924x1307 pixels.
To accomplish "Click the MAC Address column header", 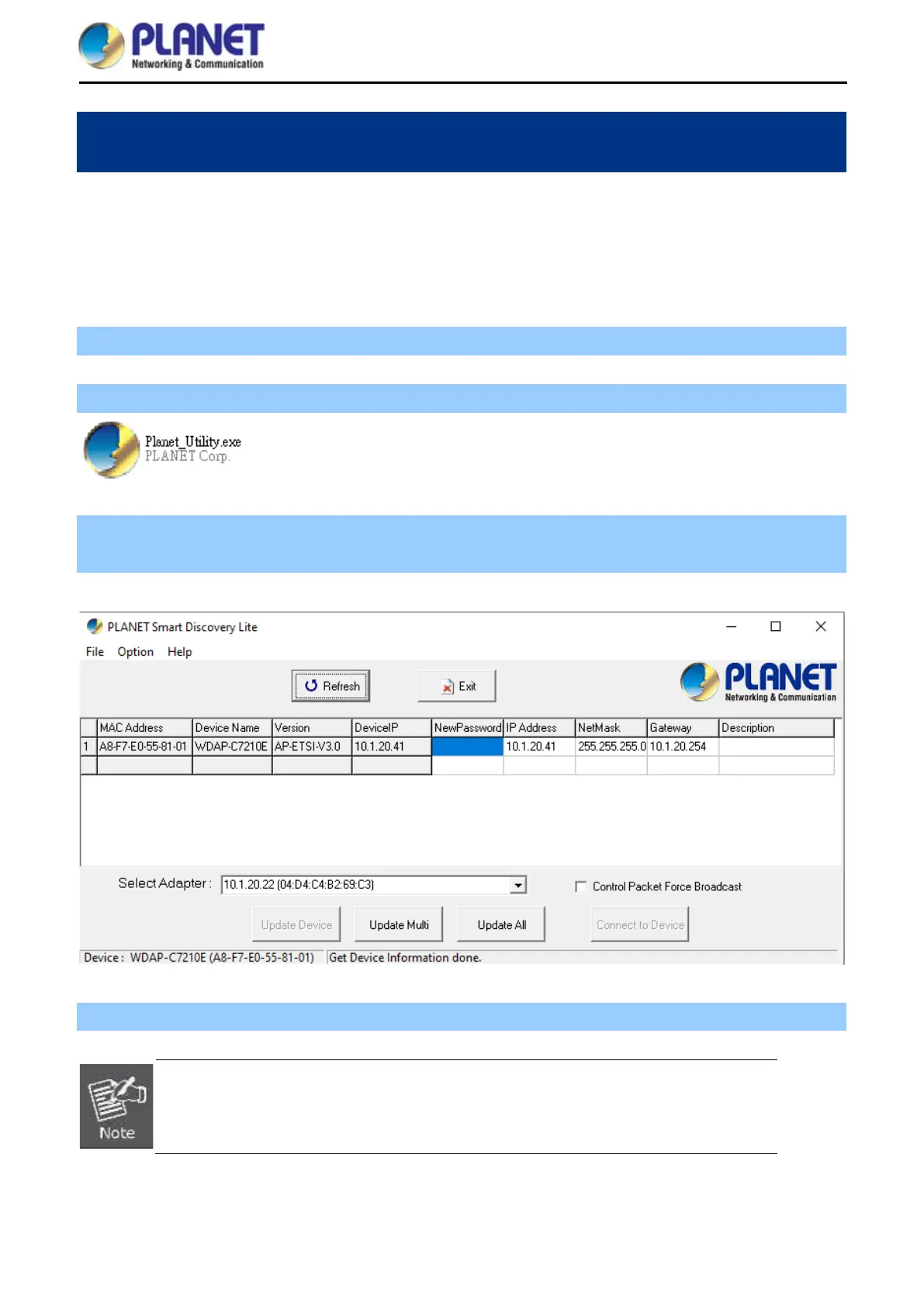I will [x=144, y=728].
